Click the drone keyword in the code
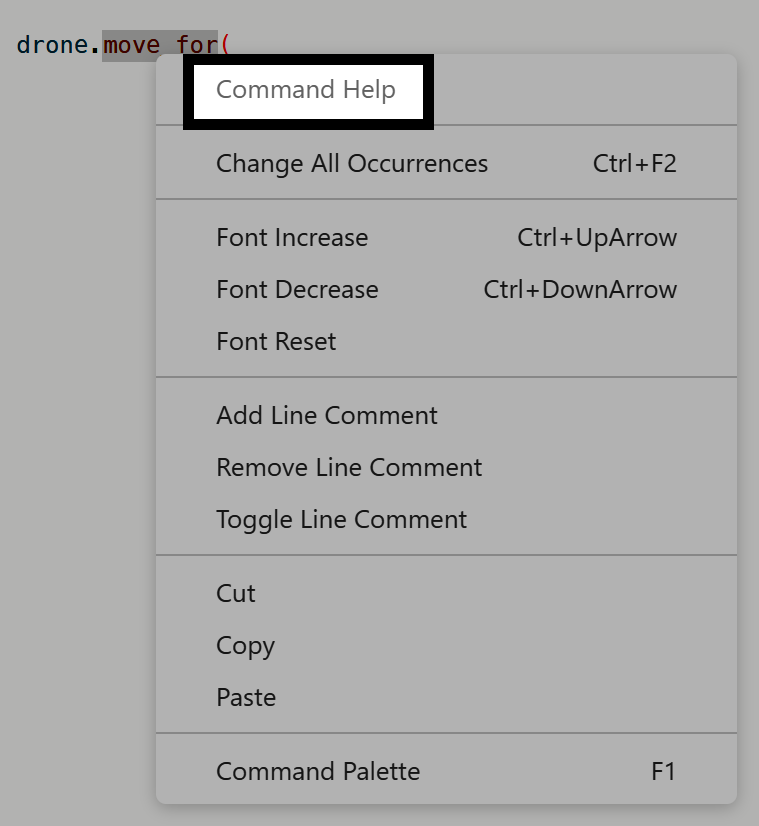This screenshot has width=759, height=826. tap(52, 44)
